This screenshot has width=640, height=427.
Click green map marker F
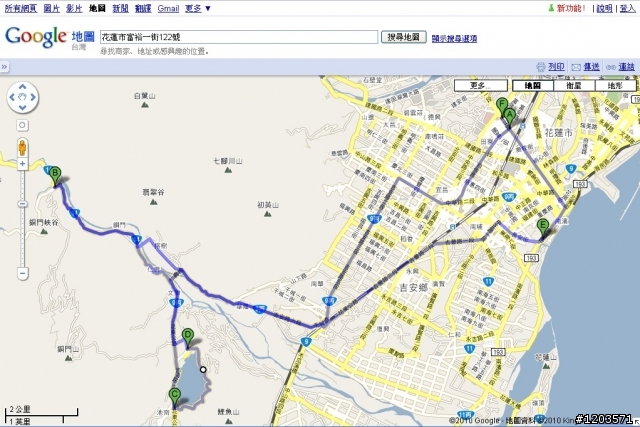(x=502, y=108)
